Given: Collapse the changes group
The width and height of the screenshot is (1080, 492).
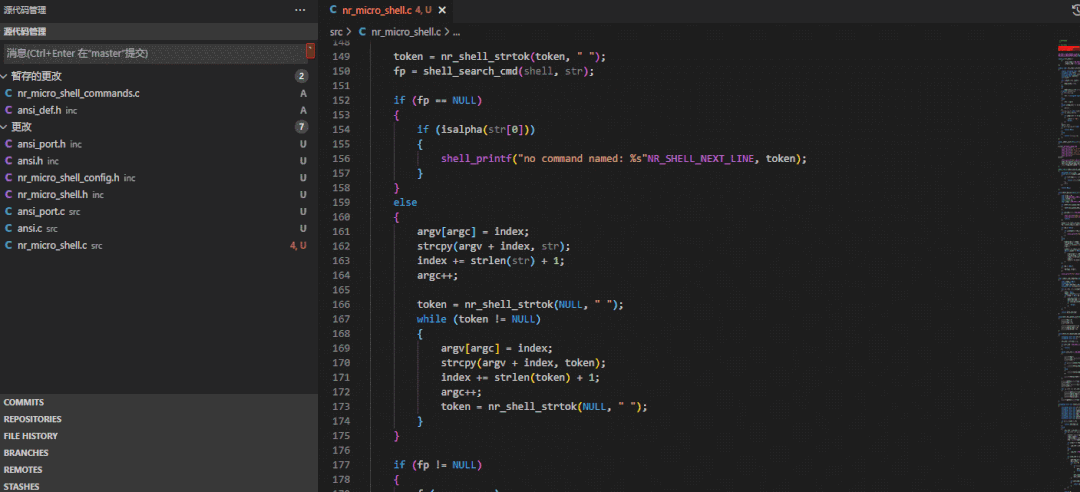Looking at the screenshot, I should [5, 127].
